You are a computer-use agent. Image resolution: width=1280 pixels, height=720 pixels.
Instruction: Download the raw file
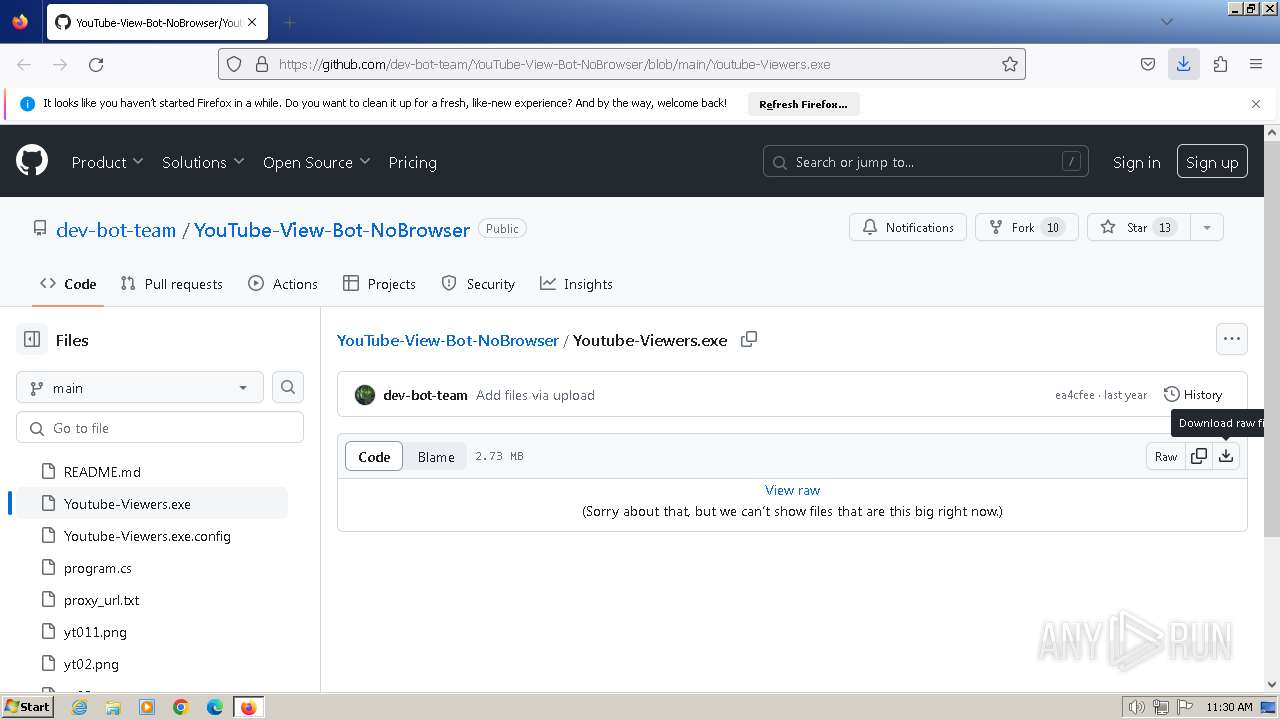click(1226, 456)
